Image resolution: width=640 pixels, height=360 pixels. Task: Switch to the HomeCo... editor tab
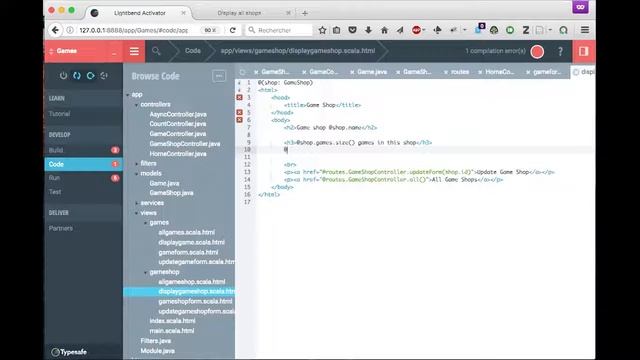[x=500, y=72]
